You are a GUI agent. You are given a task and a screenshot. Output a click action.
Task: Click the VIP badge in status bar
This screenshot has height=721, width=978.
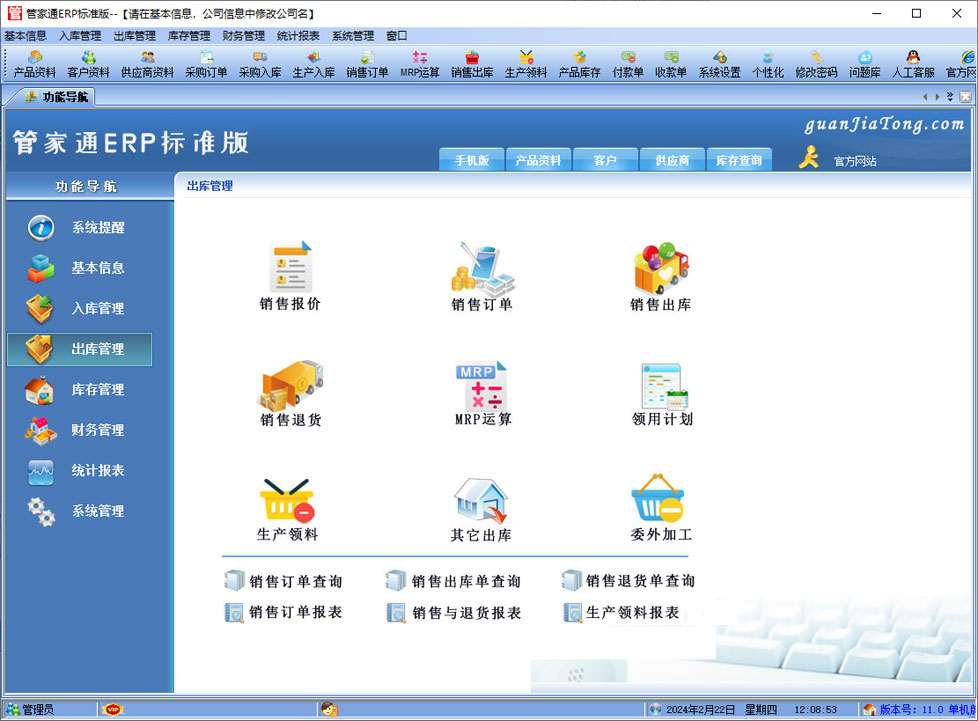tap(112, 710)
